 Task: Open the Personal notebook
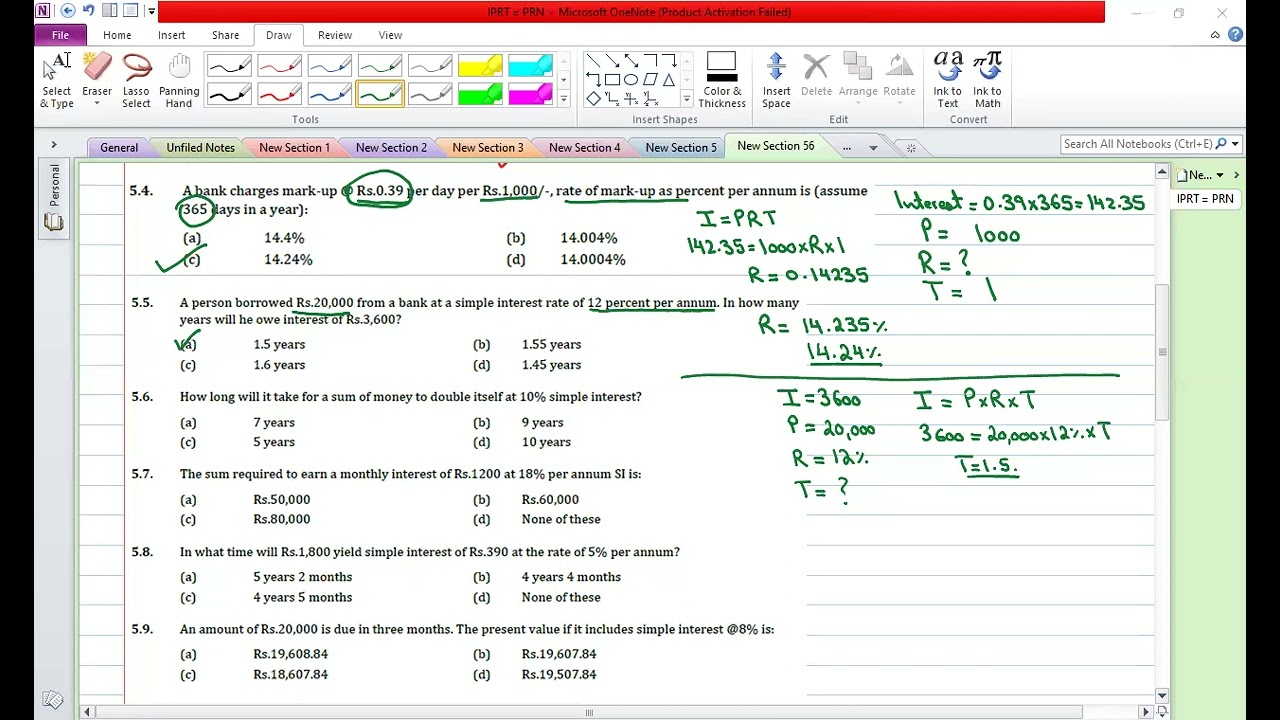(54, 197)
